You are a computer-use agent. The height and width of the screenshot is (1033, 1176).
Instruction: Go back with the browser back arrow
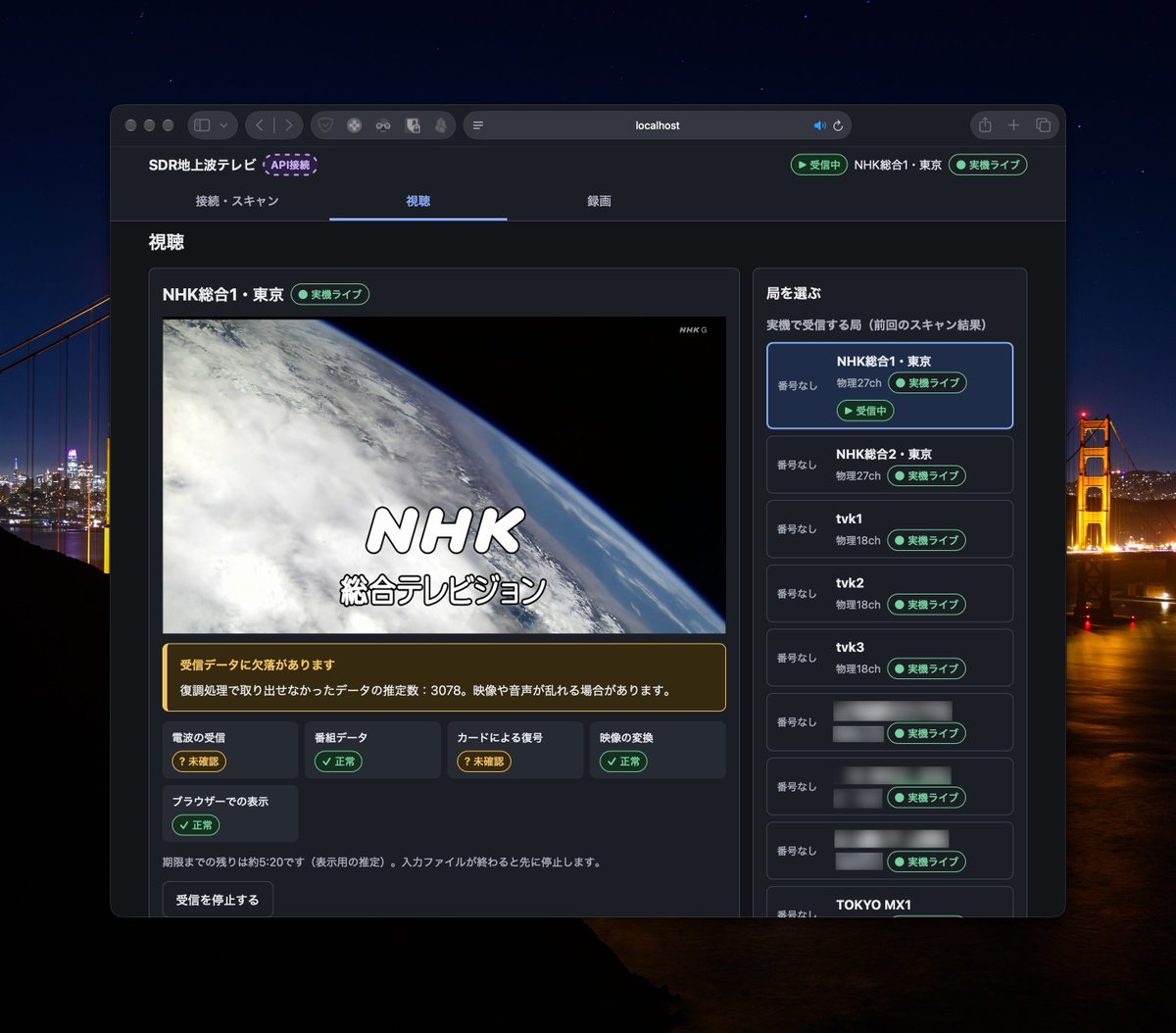[x=260, y=125]
